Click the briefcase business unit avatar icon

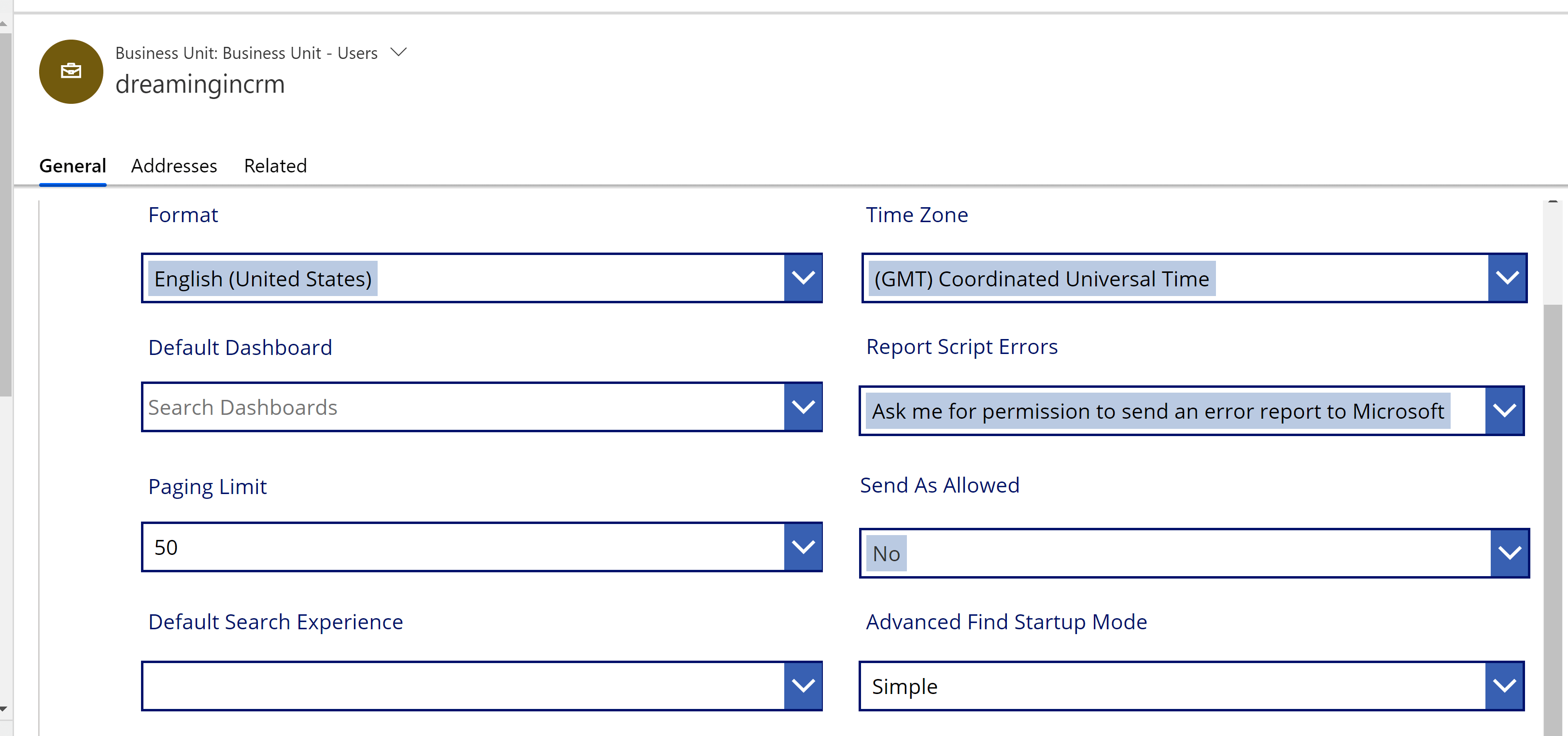[x=70, y=71]
